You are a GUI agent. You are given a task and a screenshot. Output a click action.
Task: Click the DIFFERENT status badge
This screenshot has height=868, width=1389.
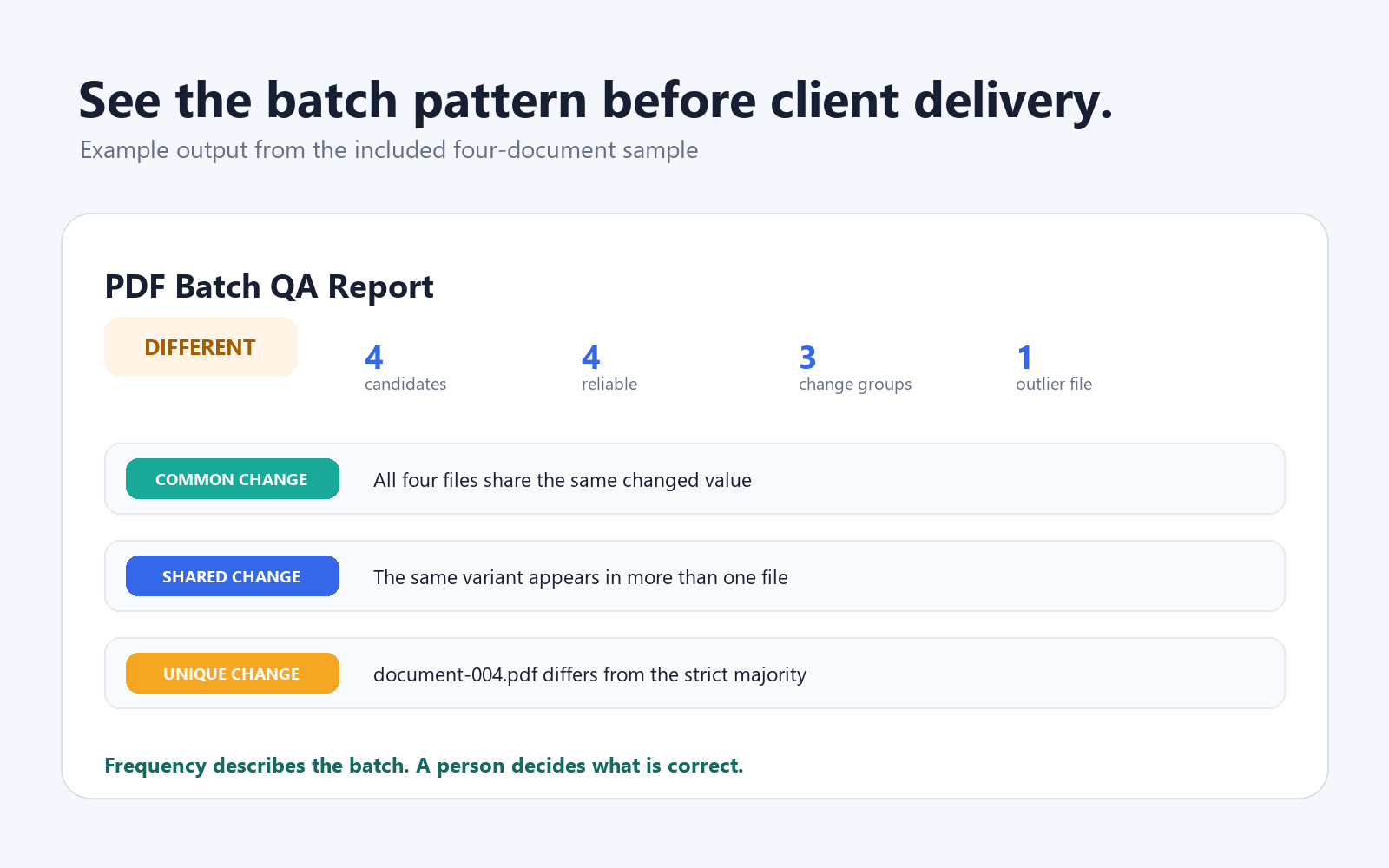pos(201,347)
